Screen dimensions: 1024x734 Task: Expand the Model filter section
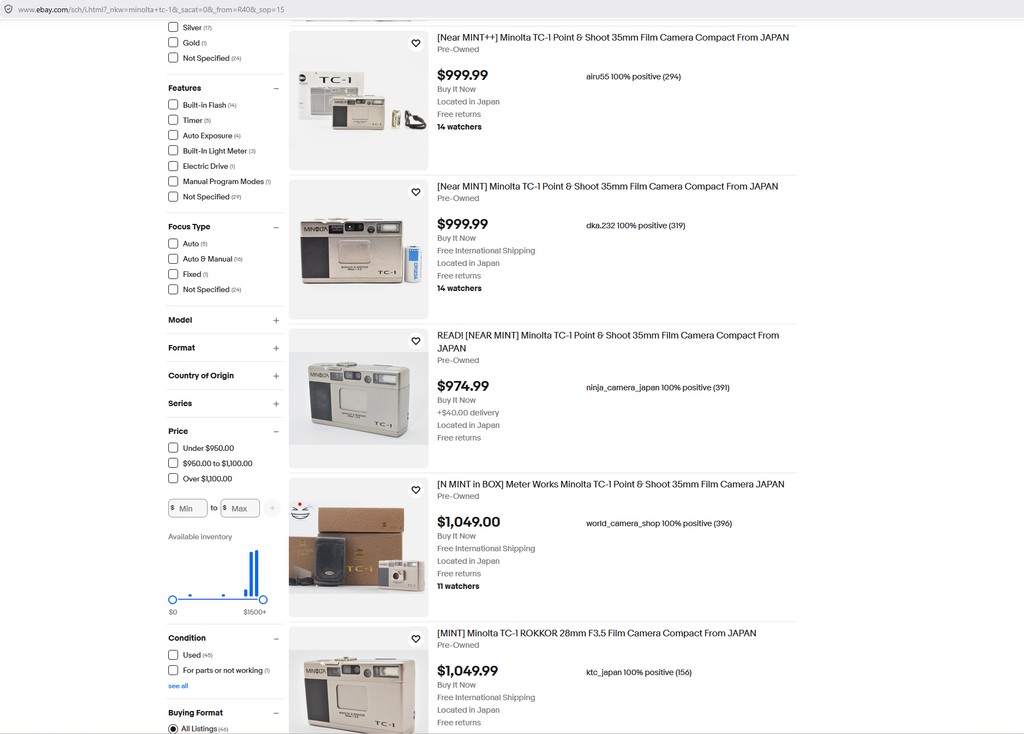pos(276,321)
